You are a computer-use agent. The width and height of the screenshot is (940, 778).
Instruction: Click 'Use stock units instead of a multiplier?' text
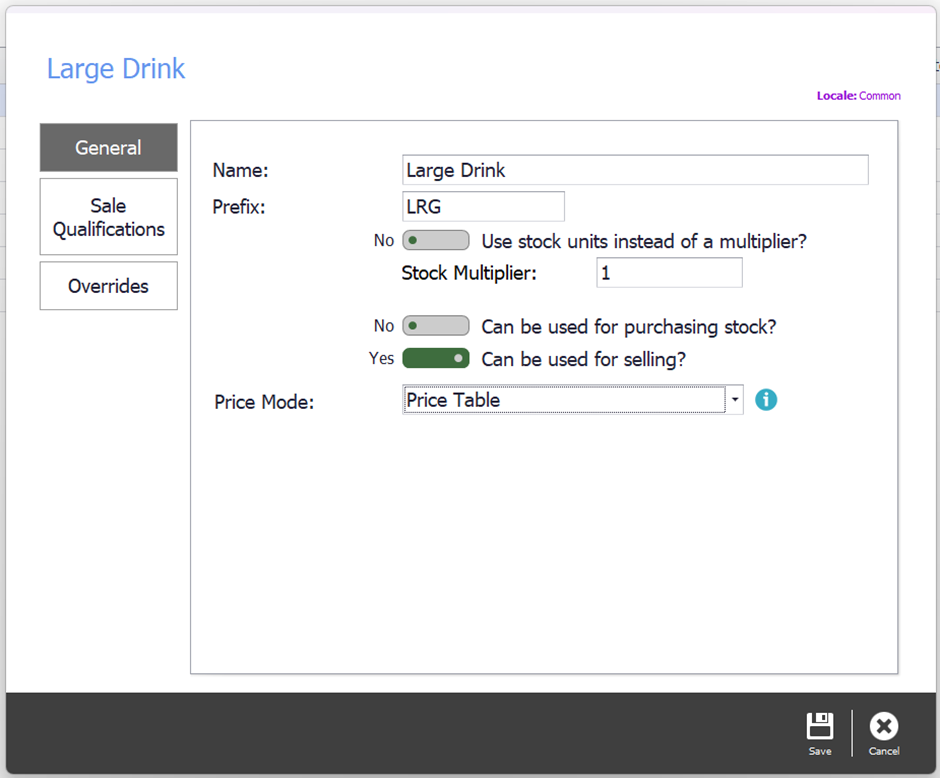[x=644, y=242]
